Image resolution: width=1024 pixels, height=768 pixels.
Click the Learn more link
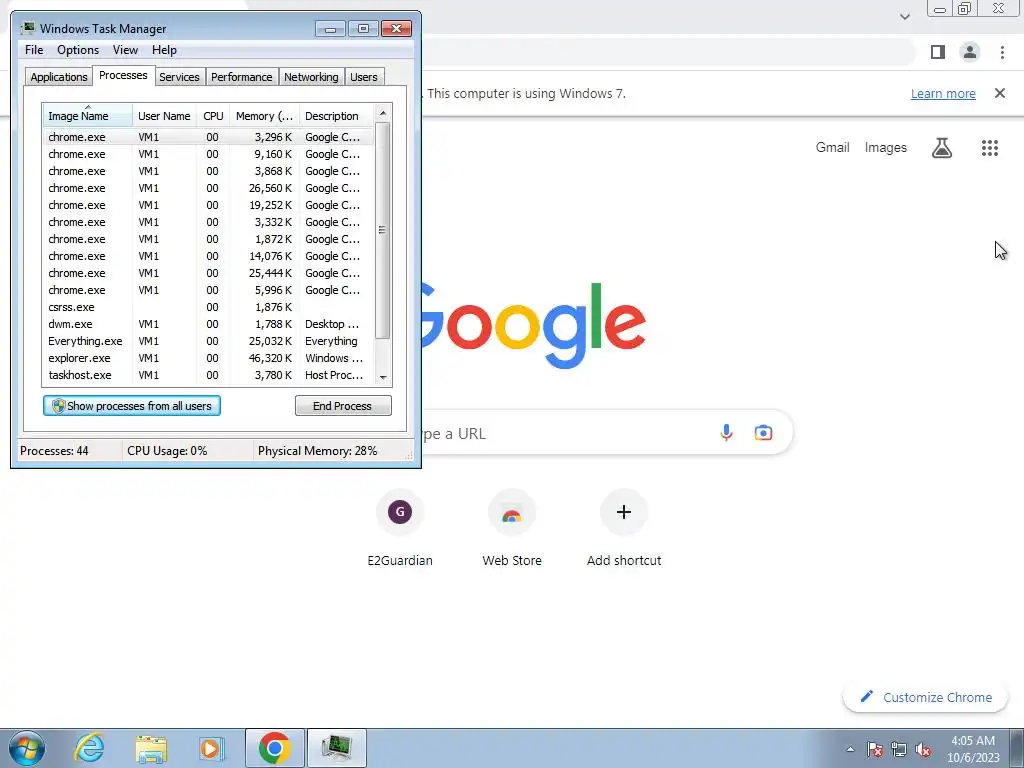click(x=943, y=93)
